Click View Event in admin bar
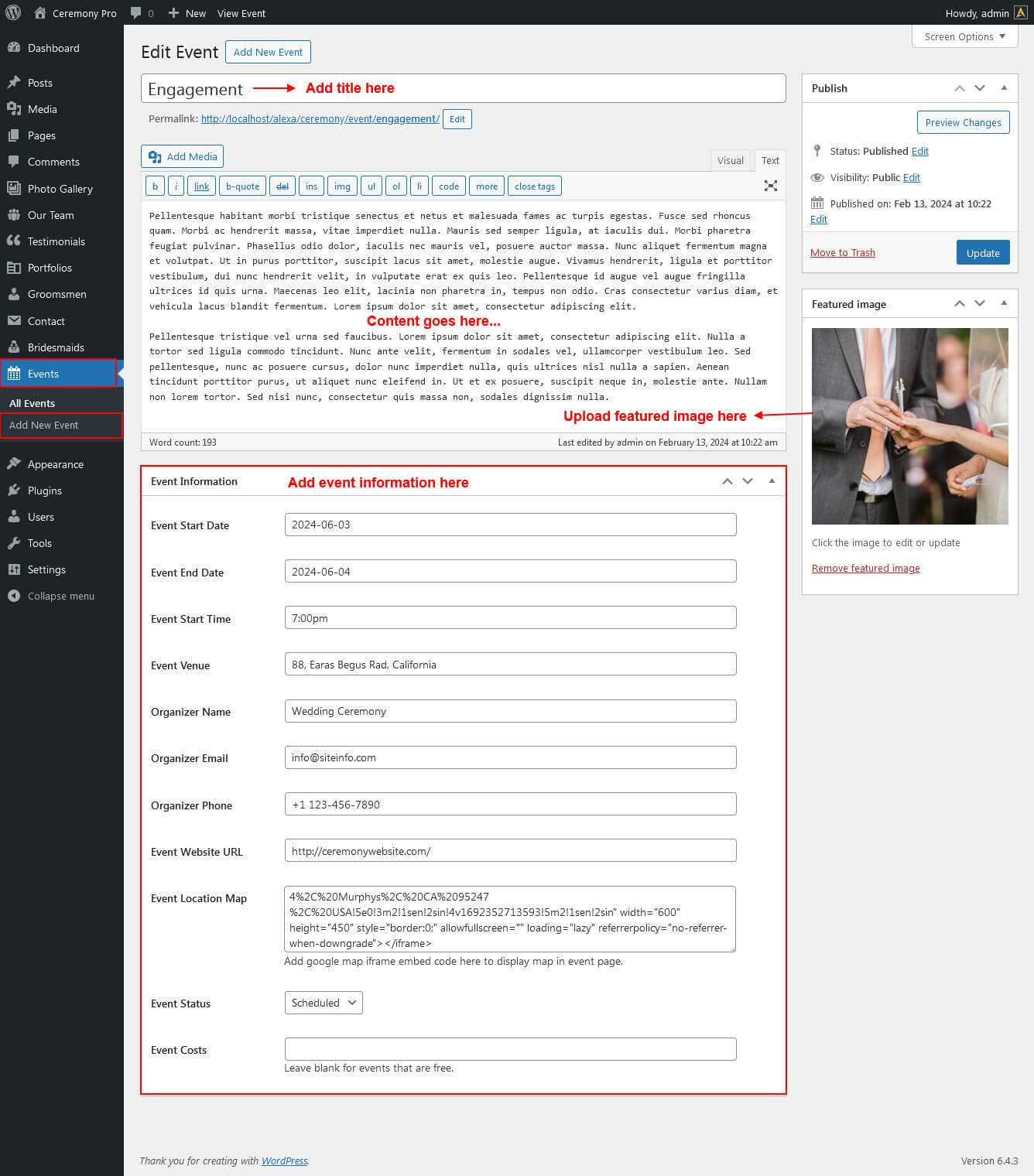The width and height of the screenshot is (1034, 1176). coord(241,13)
